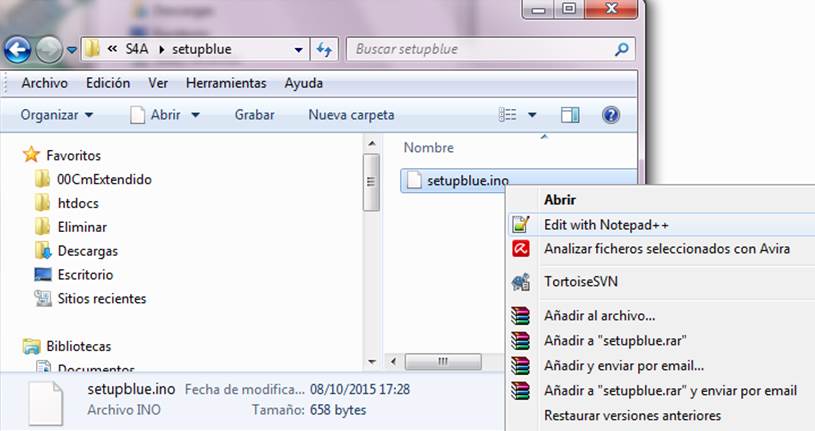
Task: Click the navigation pane vertical scrollbar thumb
Action: point(371,182)
